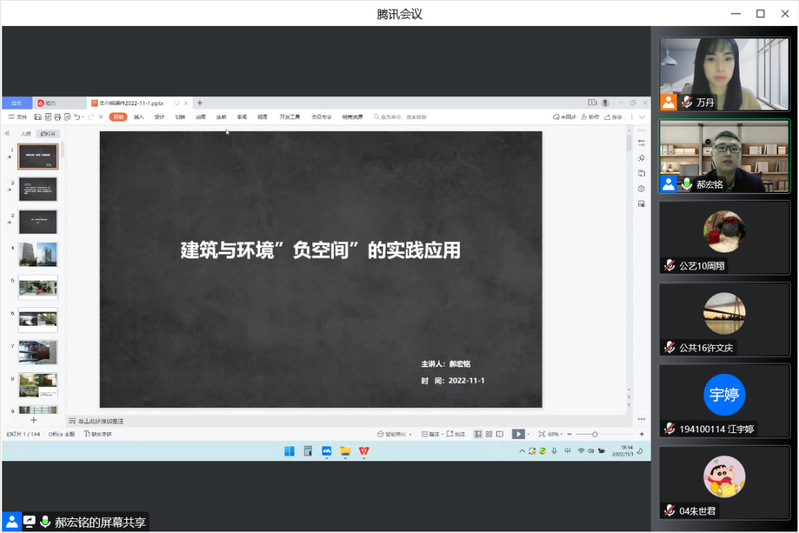Image resolution: width=799 pixels, height=533 pixels.
Task: Start slideshow with the play button
Action: pos(518,434)
